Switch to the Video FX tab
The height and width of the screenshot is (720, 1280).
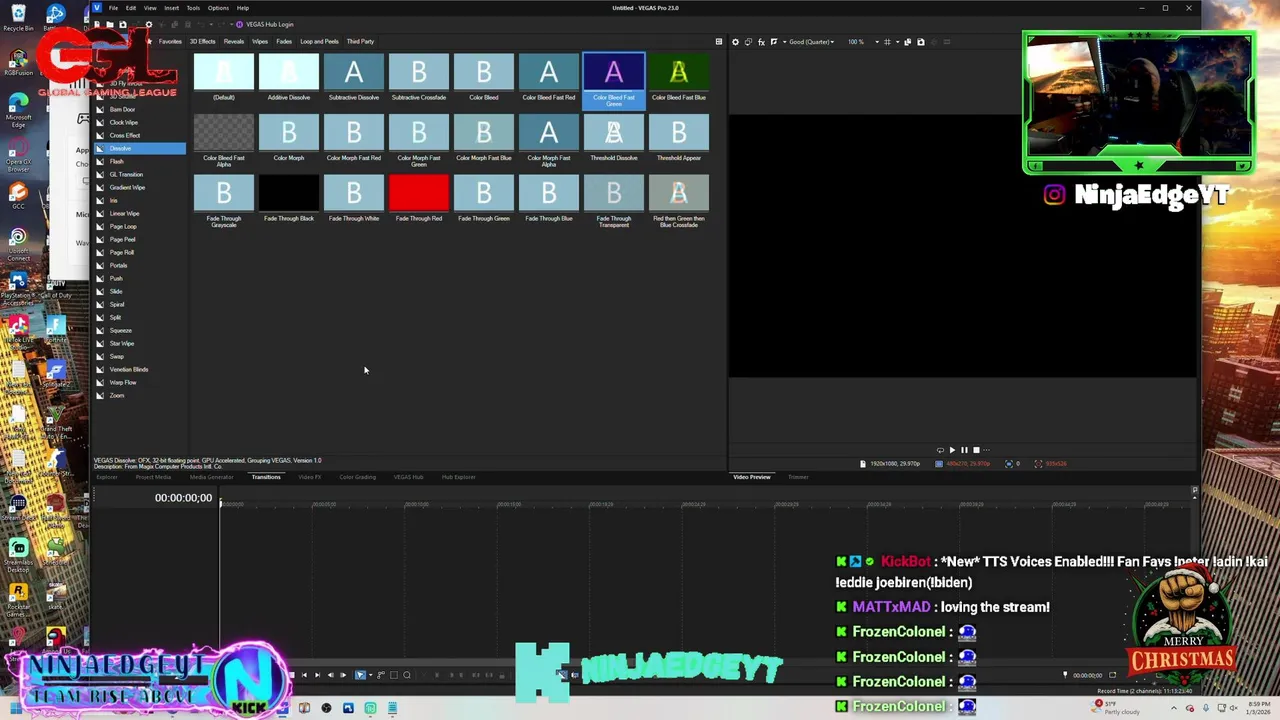[x=309, y=477]
